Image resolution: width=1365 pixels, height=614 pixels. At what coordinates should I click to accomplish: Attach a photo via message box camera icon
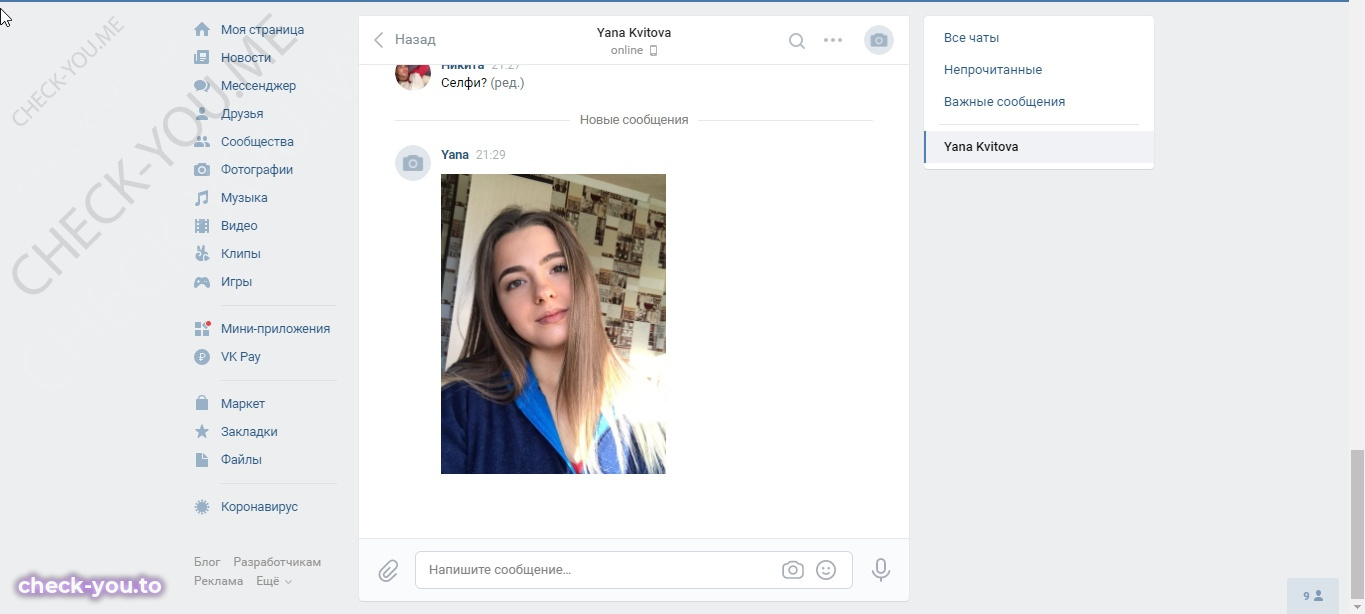coord(793,570)
